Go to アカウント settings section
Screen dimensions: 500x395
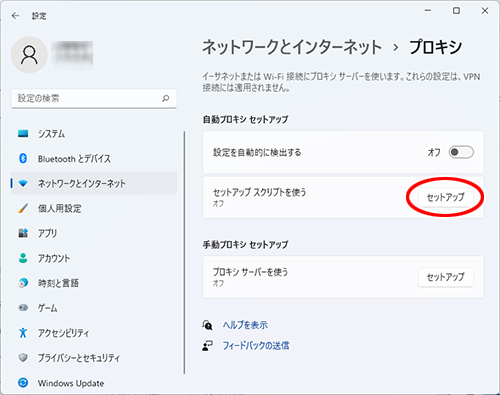(x=94, y=258)
